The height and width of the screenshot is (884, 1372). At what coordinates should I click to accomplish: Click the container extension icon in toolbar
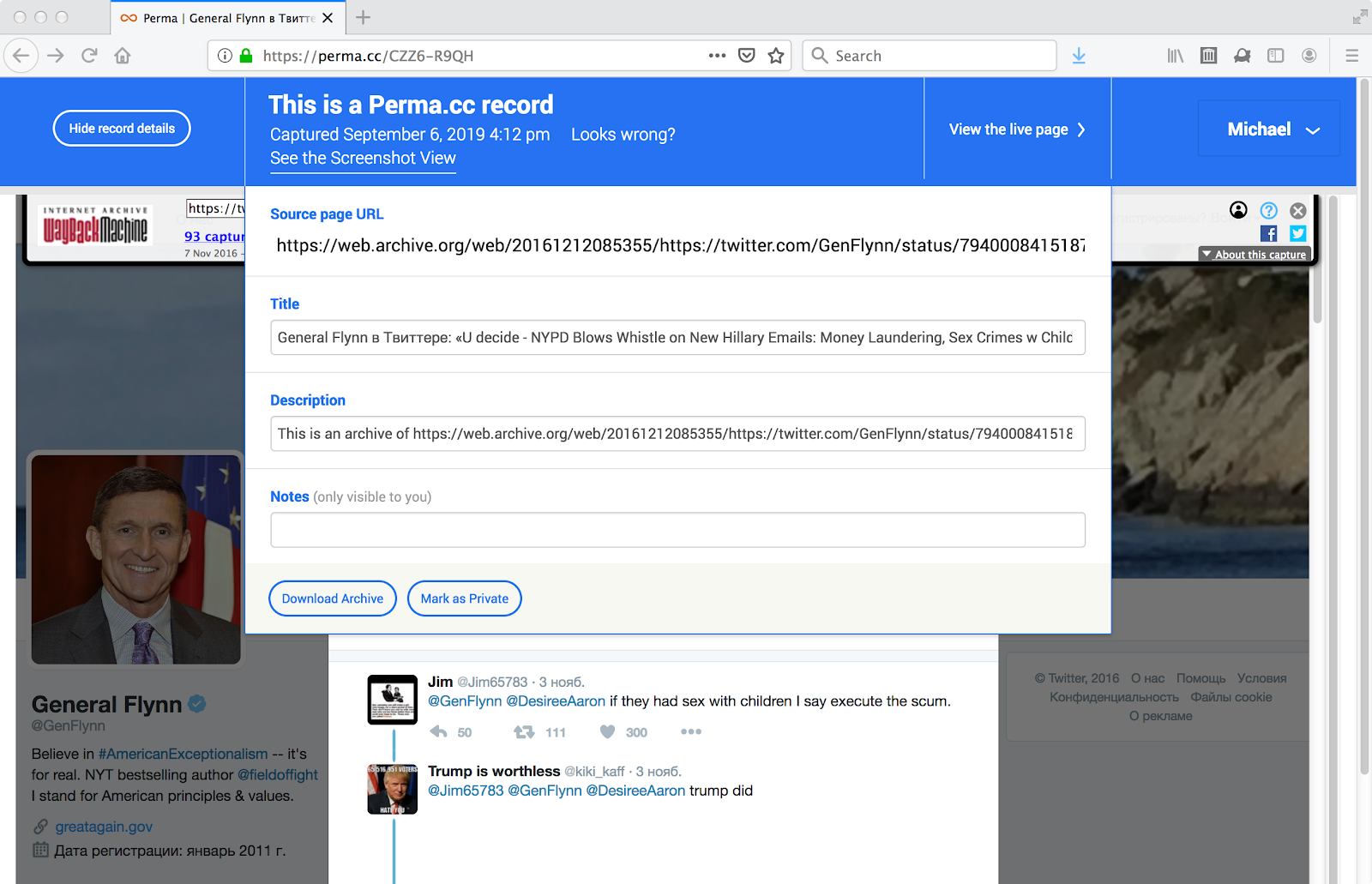coord(1209,56)
